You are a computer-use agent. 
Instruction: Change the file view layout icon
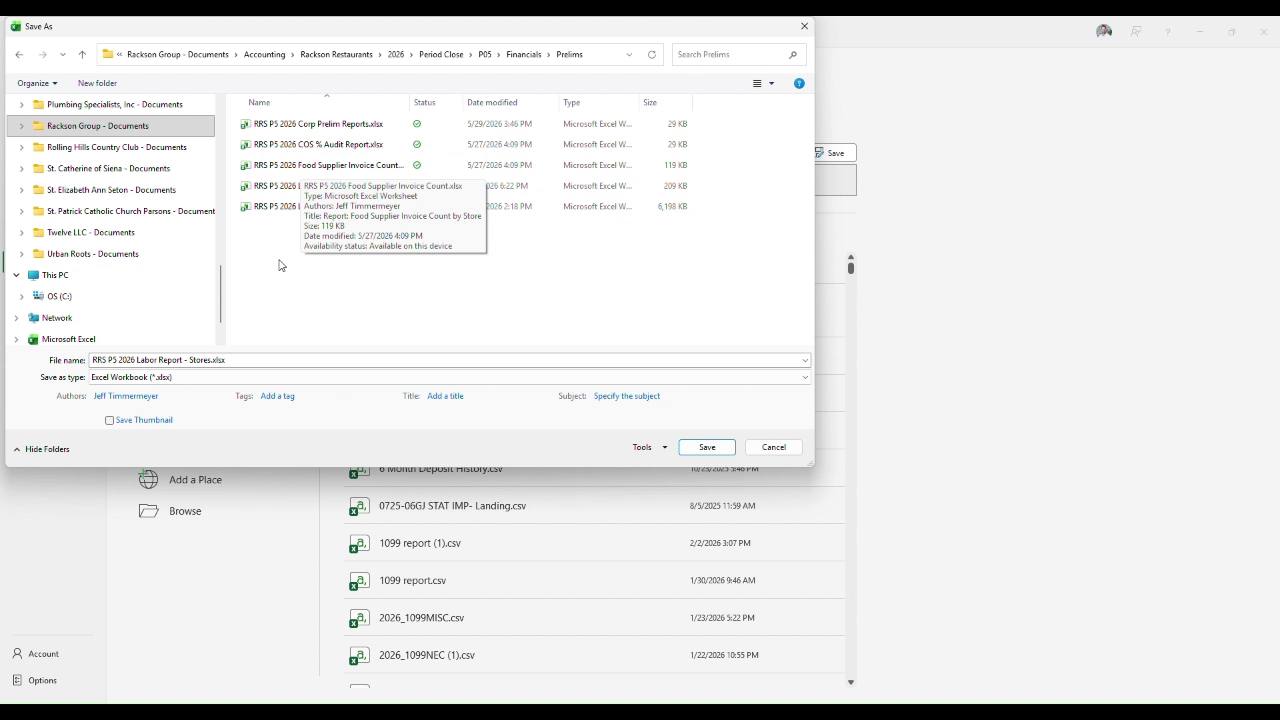click(x=758, y=84)
